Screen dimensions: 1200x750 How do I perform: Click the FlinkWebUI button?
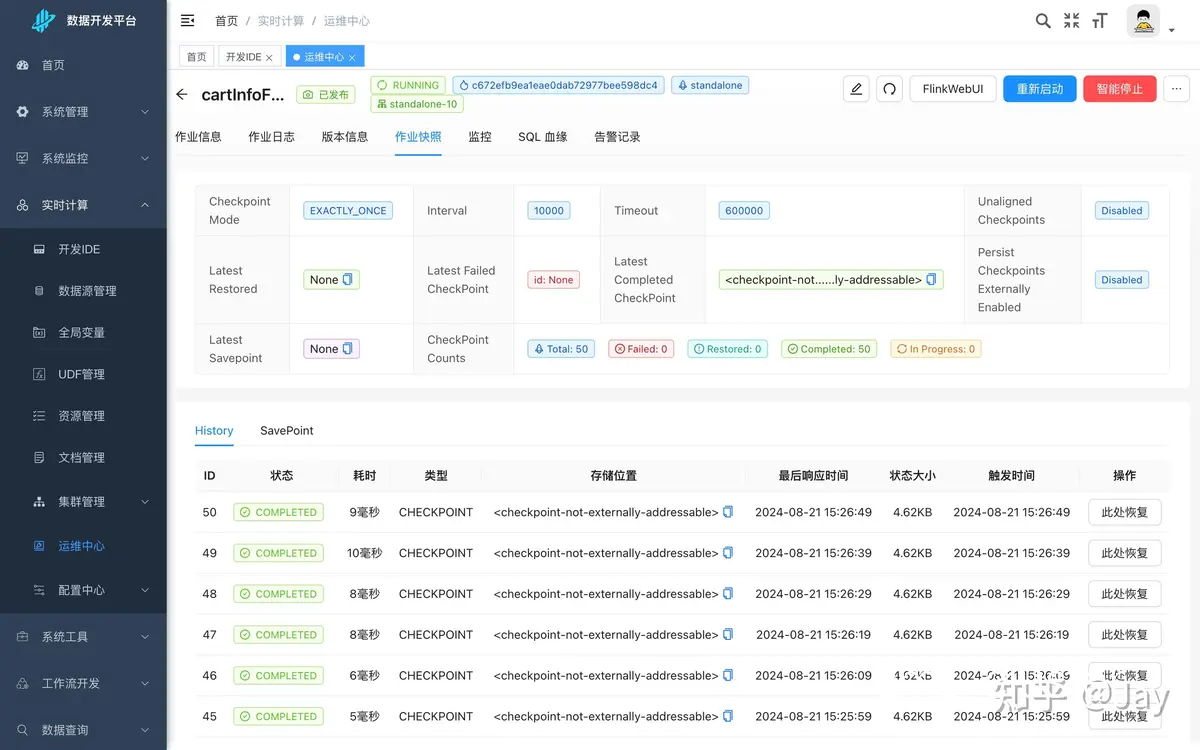click(x=952, y=89)
